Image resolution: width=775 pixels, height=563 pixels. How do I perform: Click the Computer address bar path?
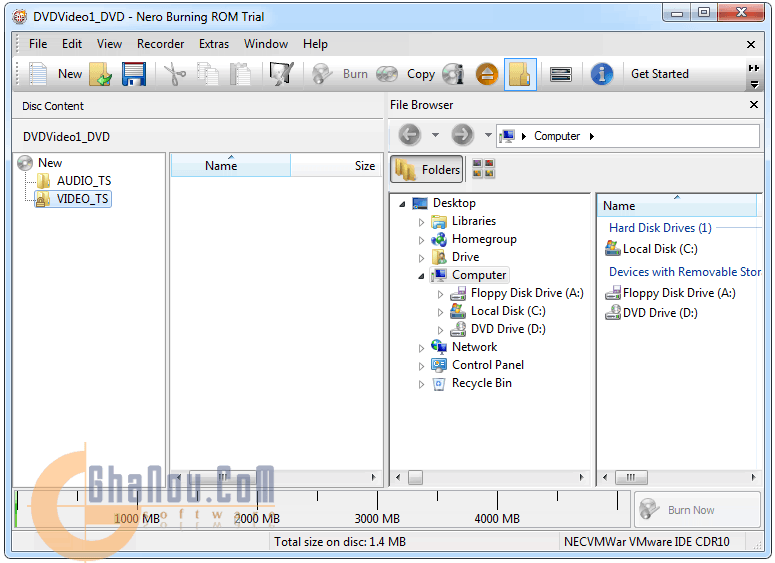557,136
